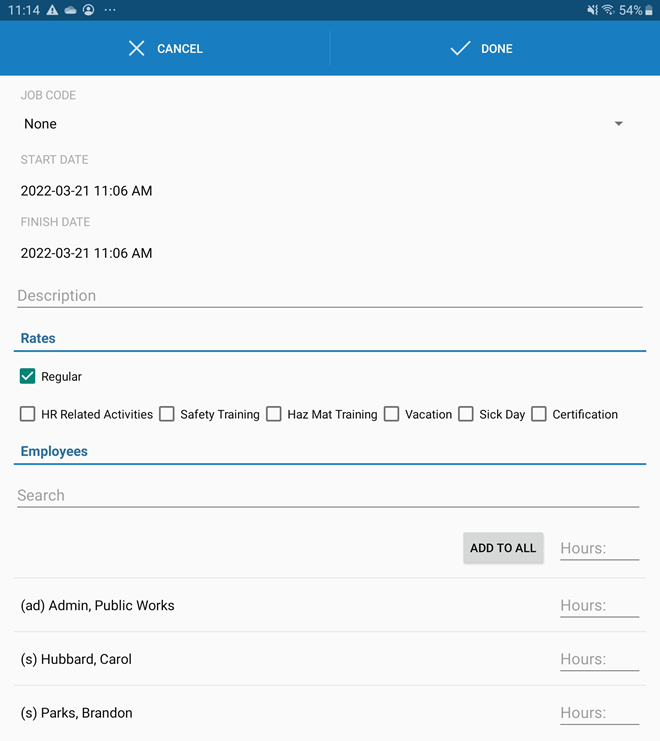Viewport: 660px width, 741px height.
Task: Enable the HR Related Activities checkbox
Action: point(28,414)
